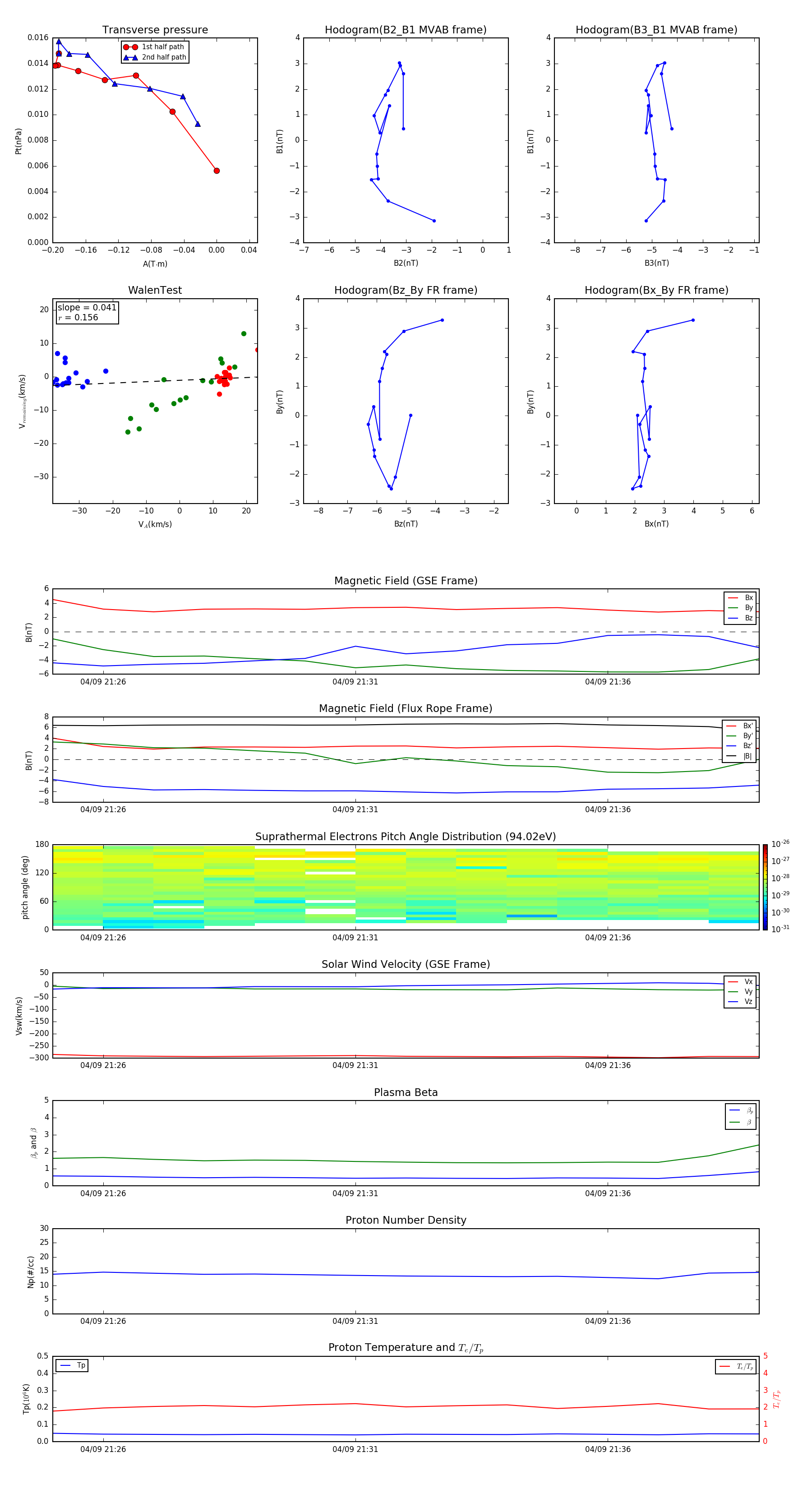The width and height of the screenshot is (812, 1489).
Task: Click the 'Vsw(km/s)' axis label
Action: pos(18,1016)
